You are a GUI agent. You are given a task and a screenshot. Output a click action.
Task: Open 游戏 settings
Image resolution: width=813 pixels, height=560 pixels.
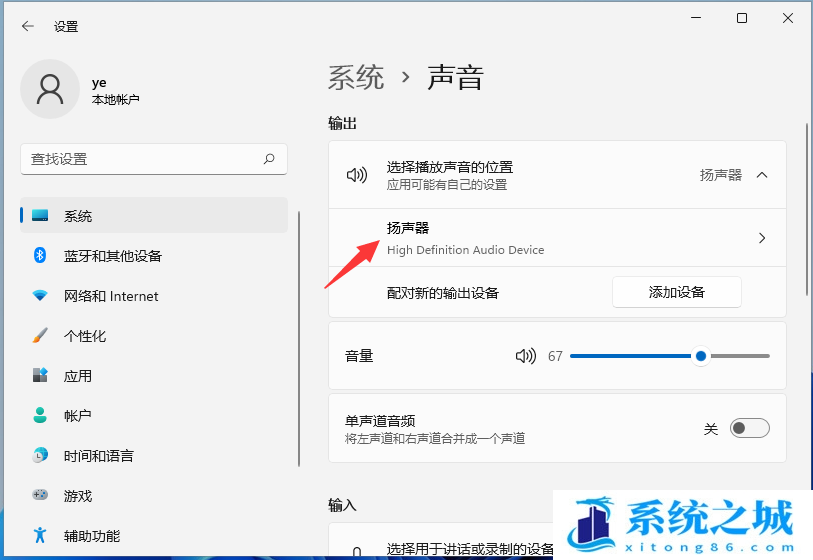coord(154,496)
